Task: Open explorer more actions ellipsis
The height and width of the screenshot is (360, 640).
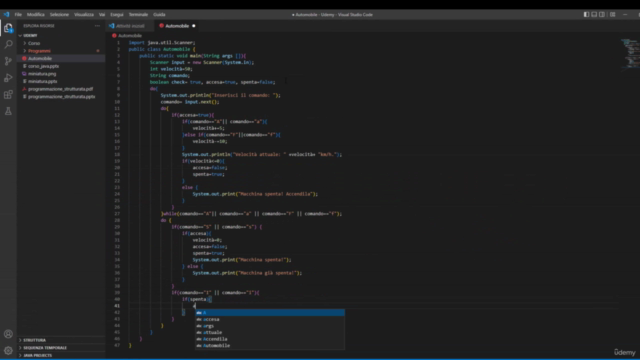Action: [x=97, y=26]
